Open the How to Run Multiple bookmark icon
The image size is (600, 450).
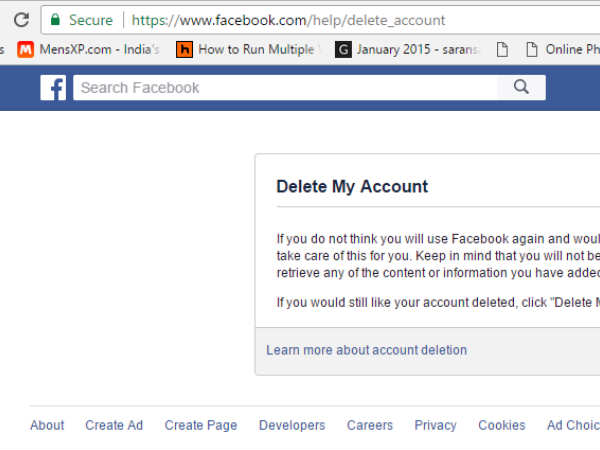point(184,49)
